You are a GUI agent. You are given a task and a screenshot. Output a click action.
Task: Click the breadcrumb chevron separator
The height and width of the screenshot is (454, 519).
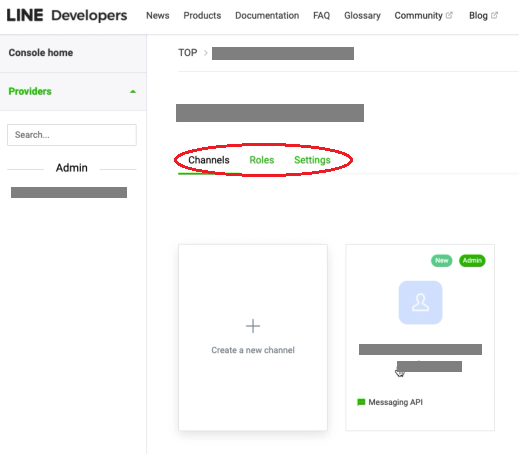coord(205,53)
